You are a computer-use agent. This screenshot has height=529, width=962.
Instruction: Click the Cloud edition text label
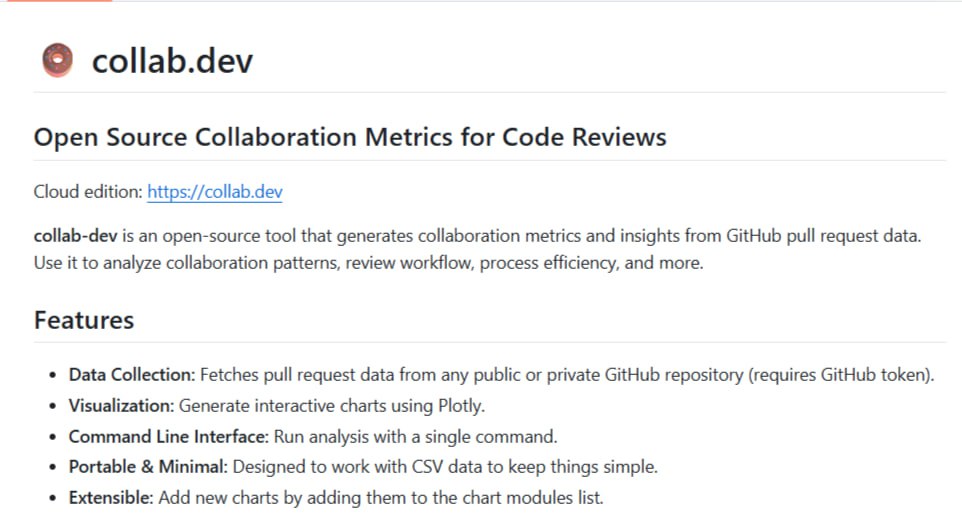coord(88,192)
